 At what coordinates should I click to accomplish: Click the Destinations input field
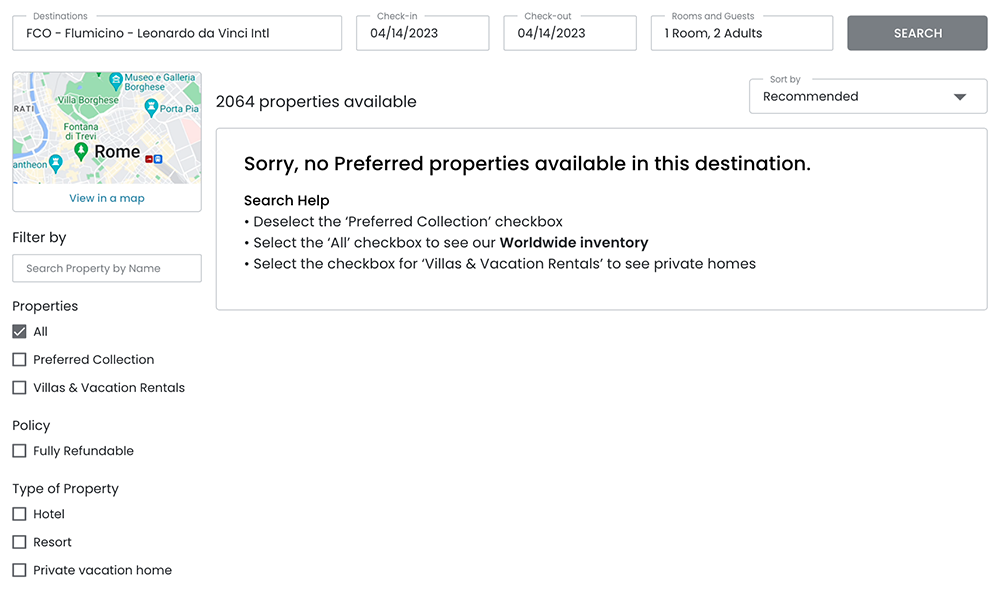tap(177, 33)
